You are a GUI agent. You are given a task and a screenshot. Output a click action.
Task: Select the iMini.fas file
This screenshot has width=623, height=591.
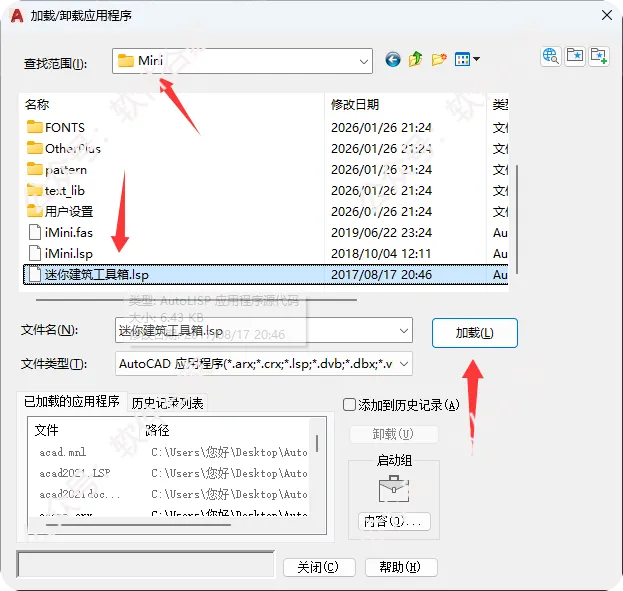61,233
